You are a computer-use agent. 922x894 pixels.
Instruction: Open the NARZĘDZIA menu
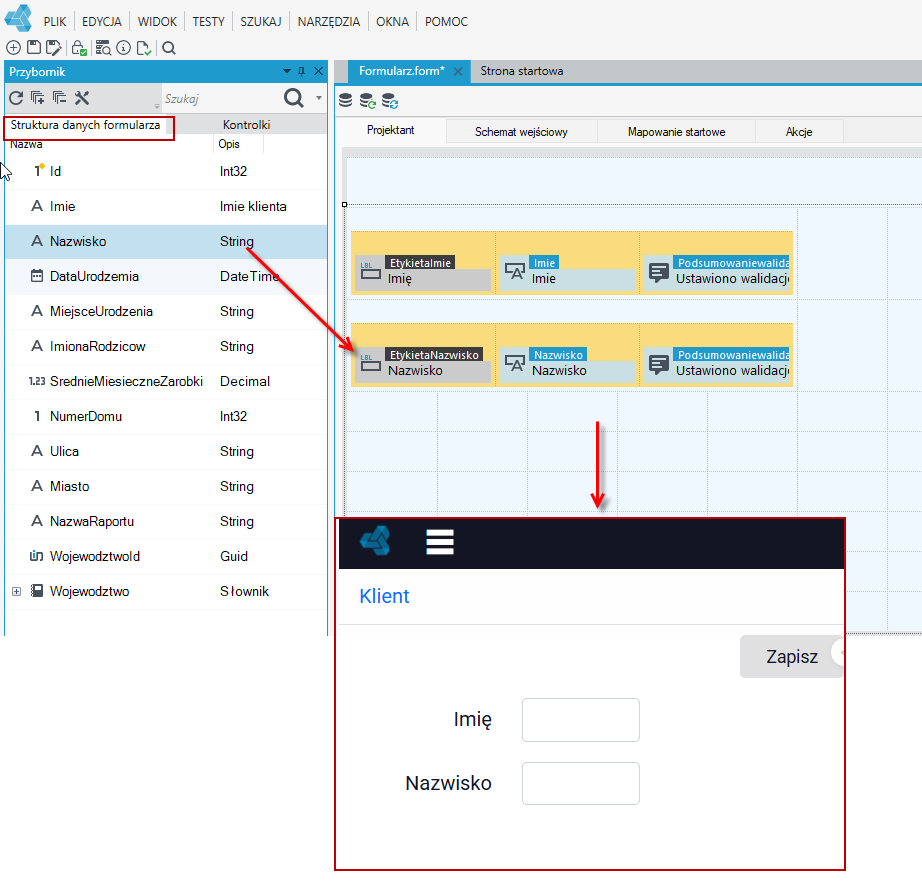[329, 22]
